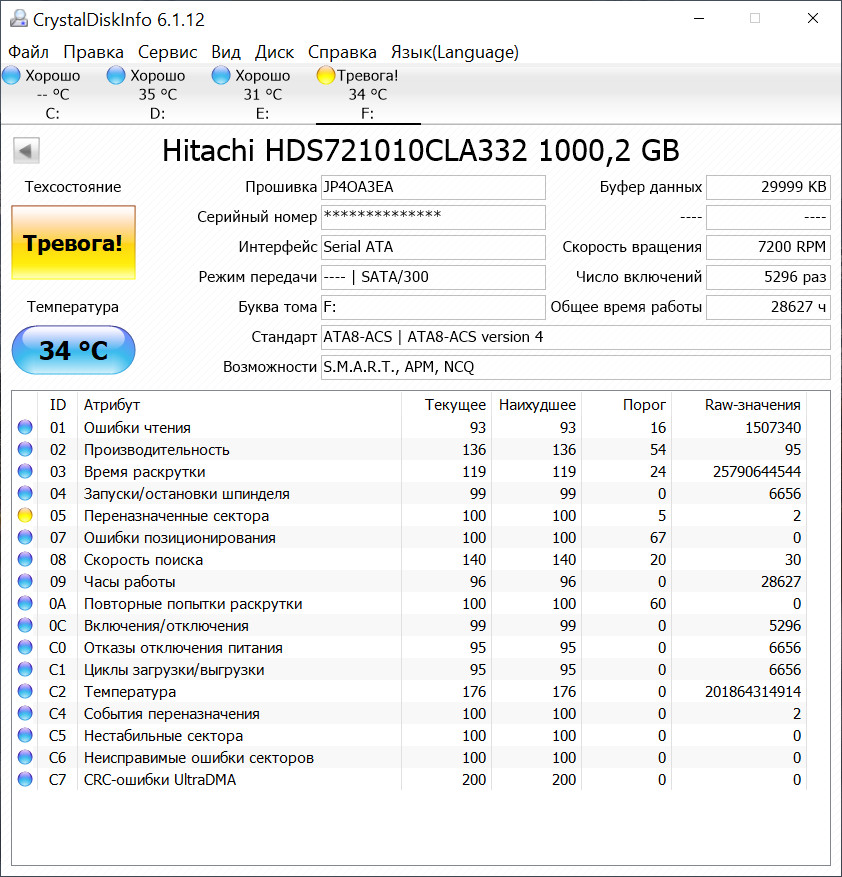The height and width of the screenshot is (877, 842).
Task: Click the Порог column header
Action: pos(627,404)
